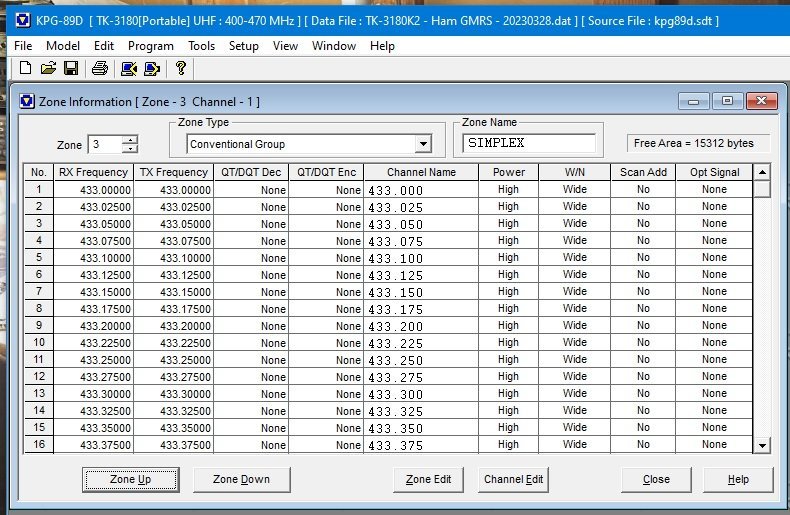
Task: Write data to radio toolbar icon
Action: (x=151, y=68)
